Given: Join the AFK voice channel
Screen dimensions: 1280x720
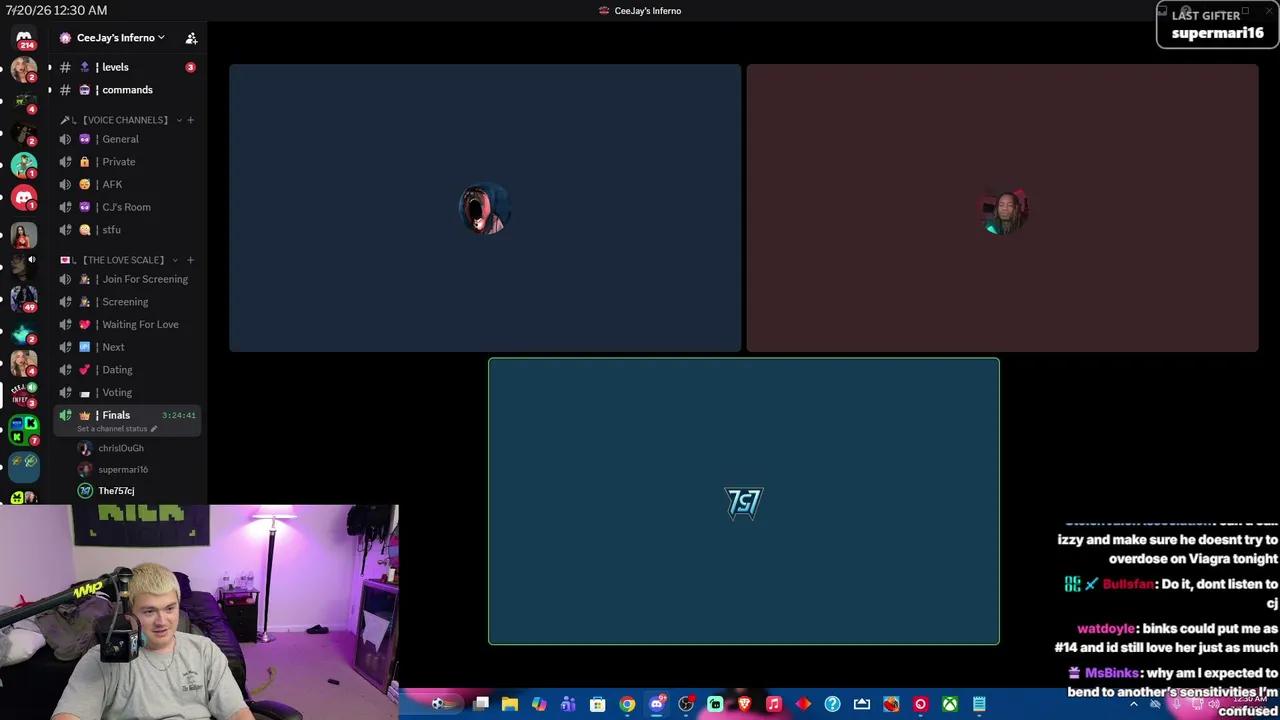Looking at the screenshot, I should coord(125,184).
